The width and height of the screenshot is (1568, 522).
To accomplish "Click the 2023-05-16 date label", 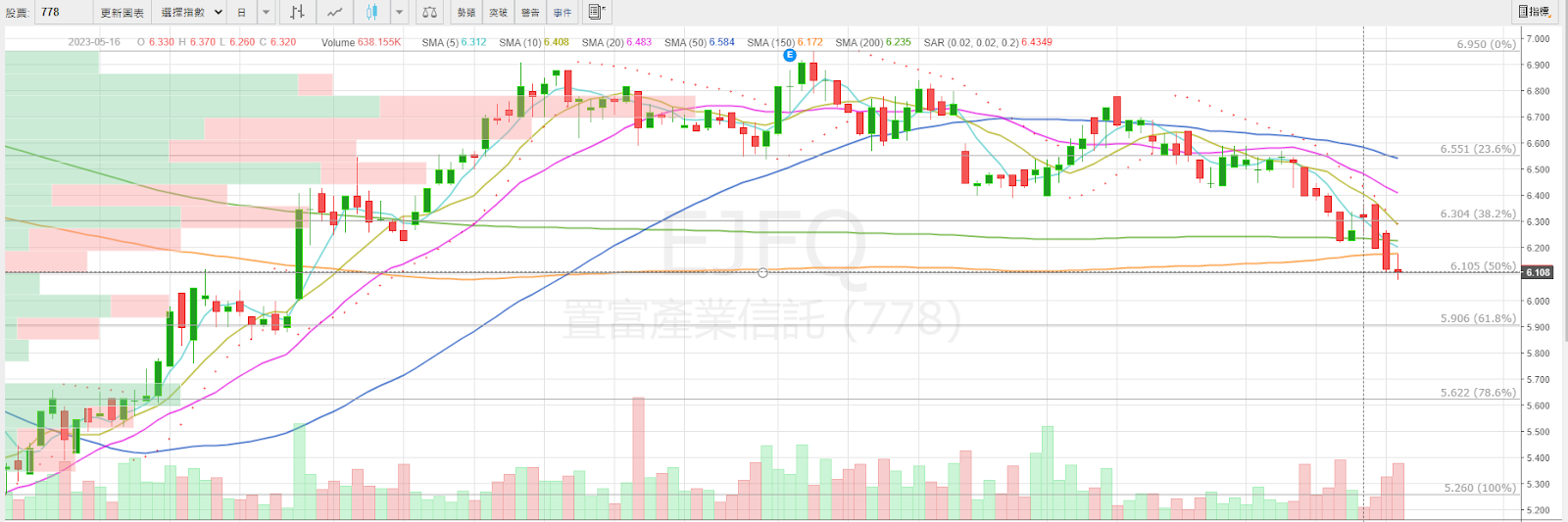I will click(94, 42).
